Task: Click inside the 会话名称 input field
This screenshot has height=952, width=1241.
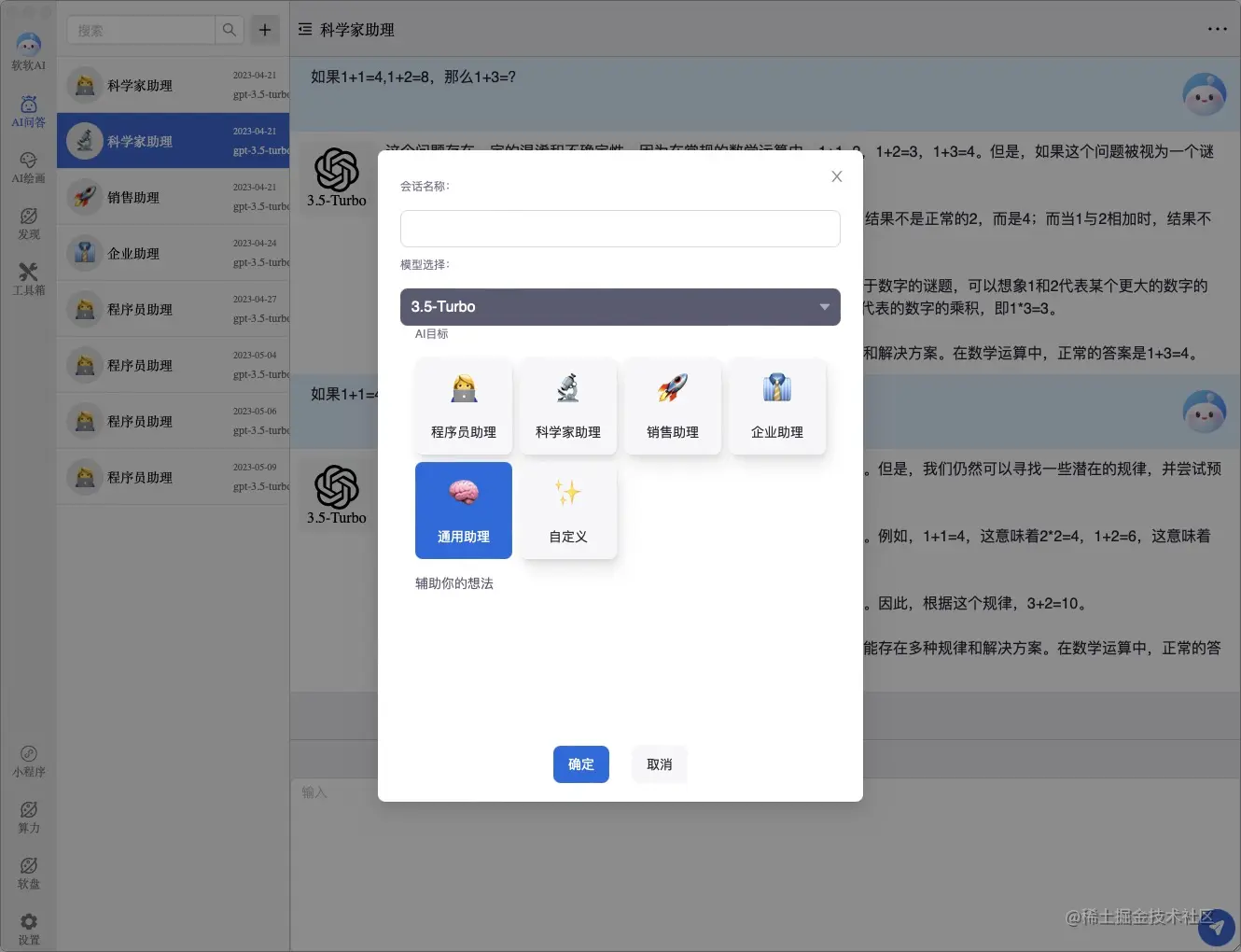Action: (x=620, y=229)
